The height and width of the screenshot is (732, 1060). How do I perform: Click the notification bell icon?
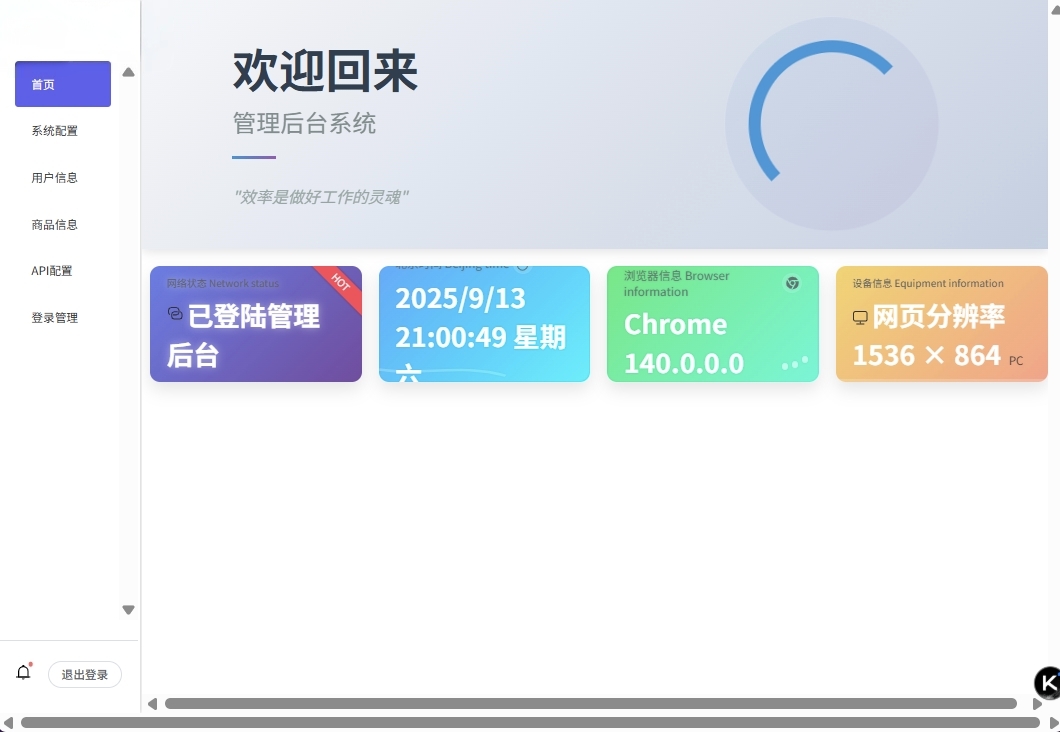pos(24,673)
